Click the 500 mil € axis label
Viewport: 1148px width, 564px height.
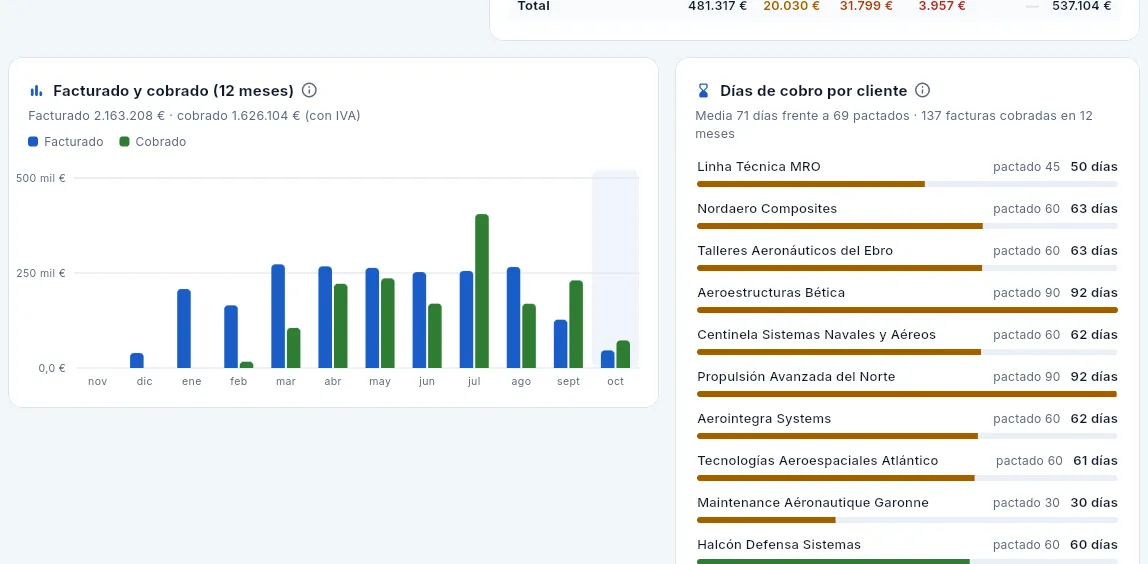pos(41,178)
